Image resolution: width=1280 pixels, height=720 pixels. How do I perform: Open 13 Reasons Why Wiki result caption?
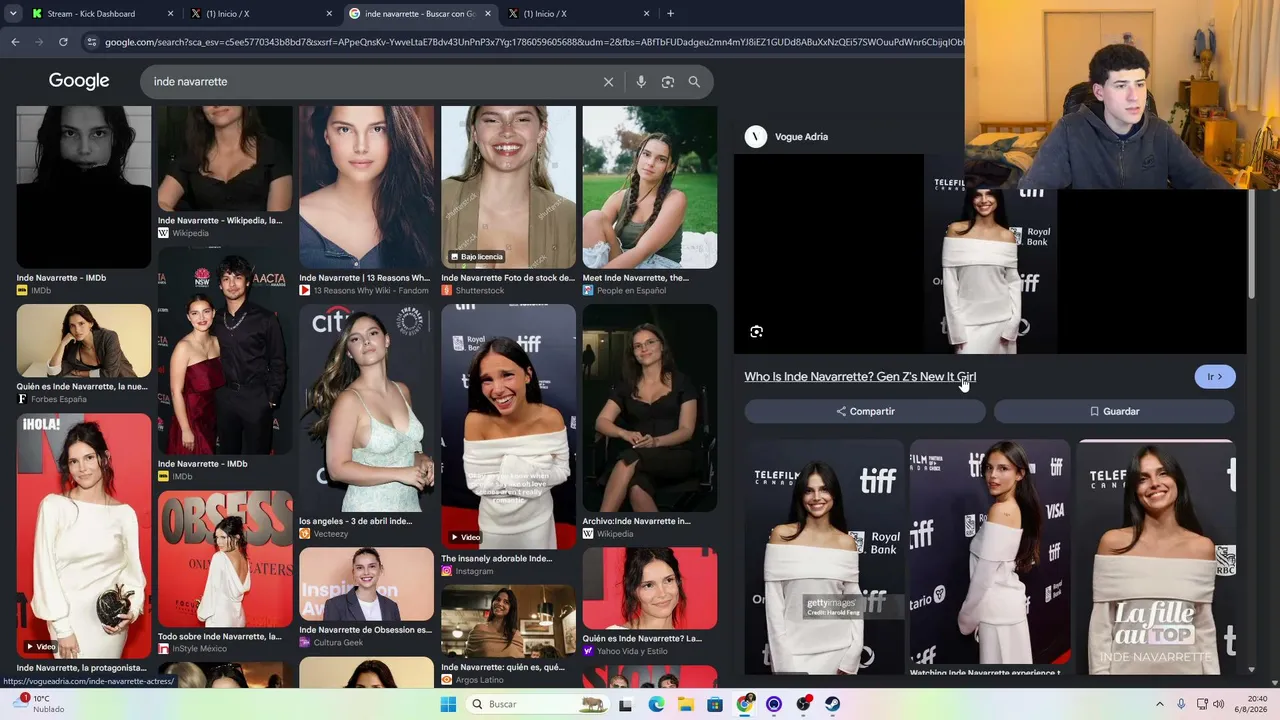pyautogui.click(x=364, y=278)
